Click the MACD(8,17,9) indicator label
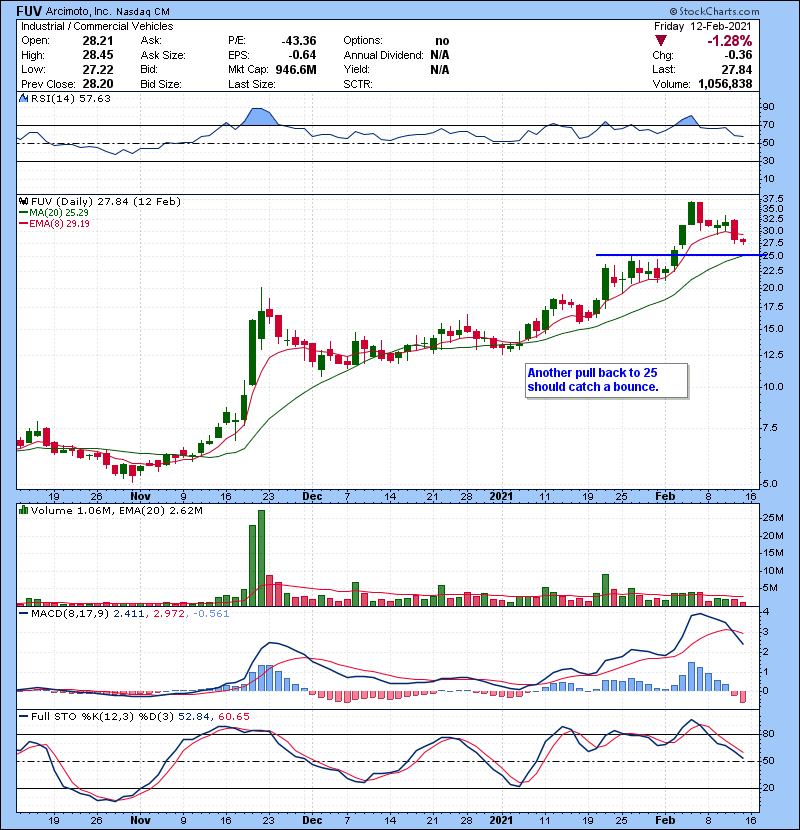The image size is (800, 830). (x=70, y=614)
